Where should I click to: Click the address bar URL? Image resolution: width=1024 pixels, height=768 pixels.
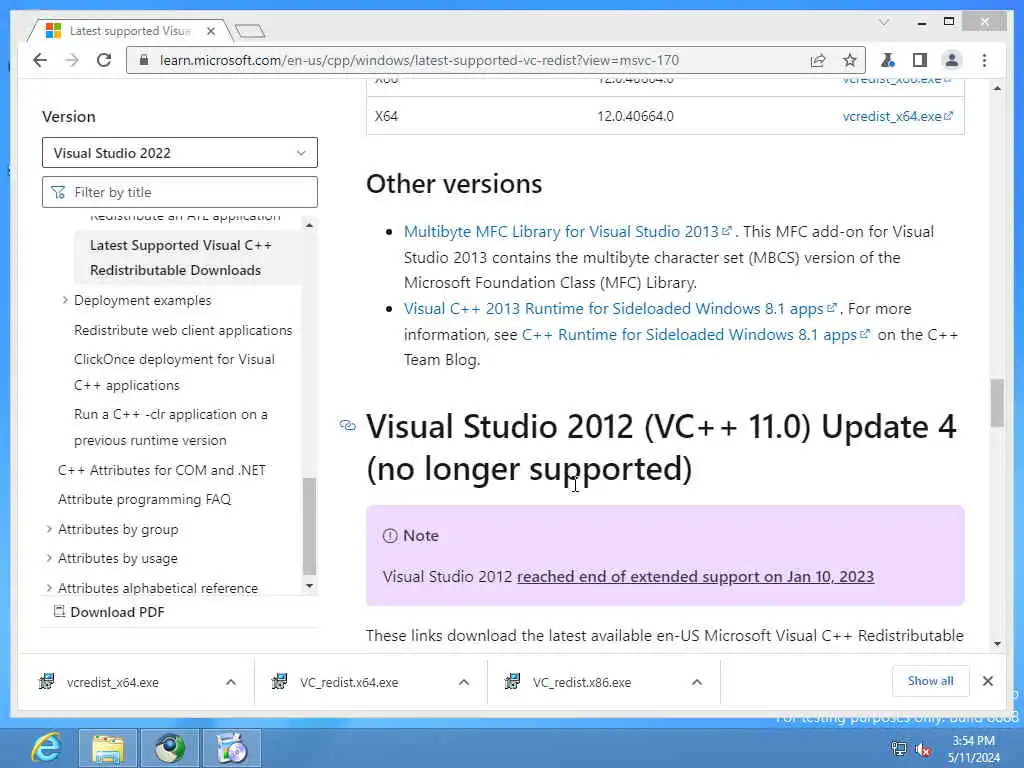419,60
